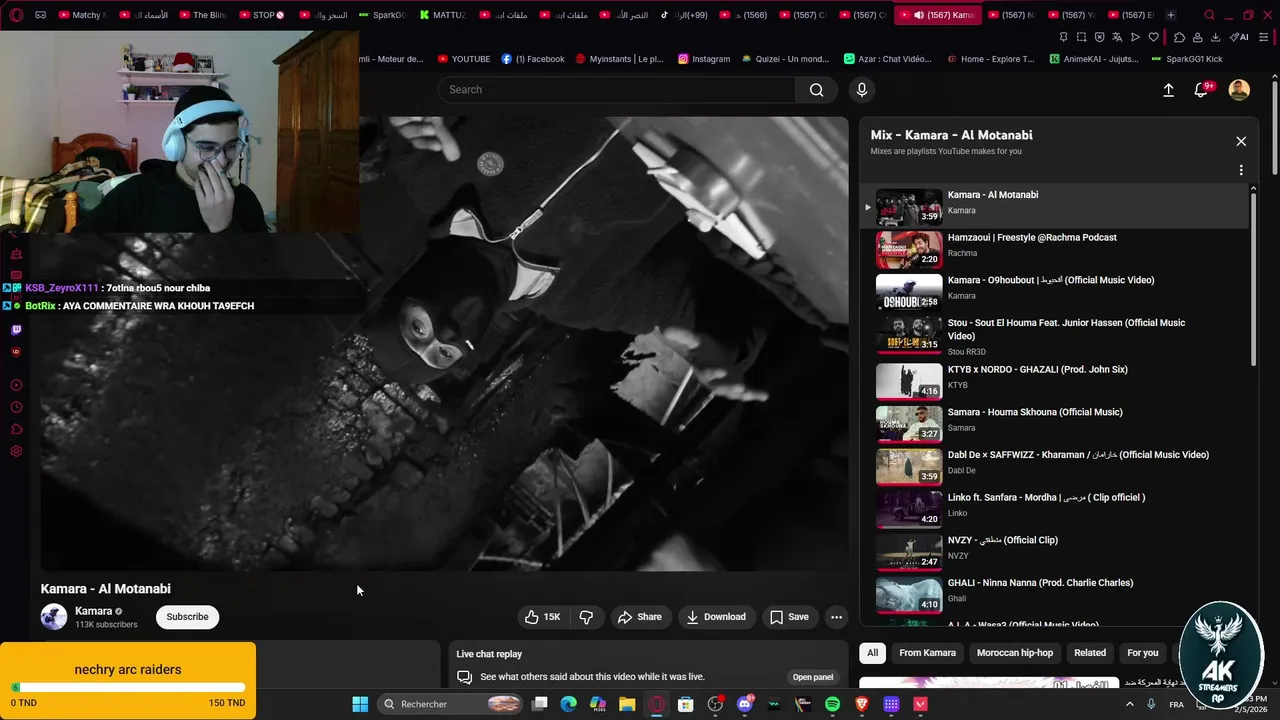Open the browser downloads icon
1280x720 pixels.
coord(1215,37)
